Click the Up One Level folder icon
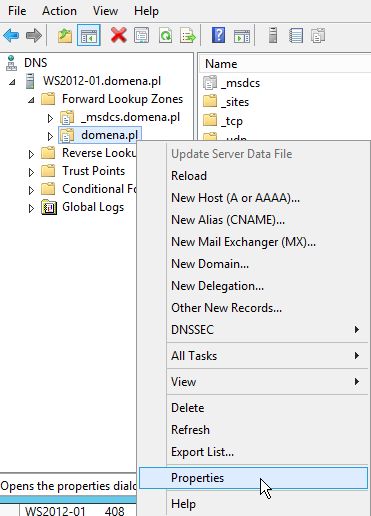Image resolution: width=371 pixels, height=516 pixels. pyautogui.click(x=65, y=35)
